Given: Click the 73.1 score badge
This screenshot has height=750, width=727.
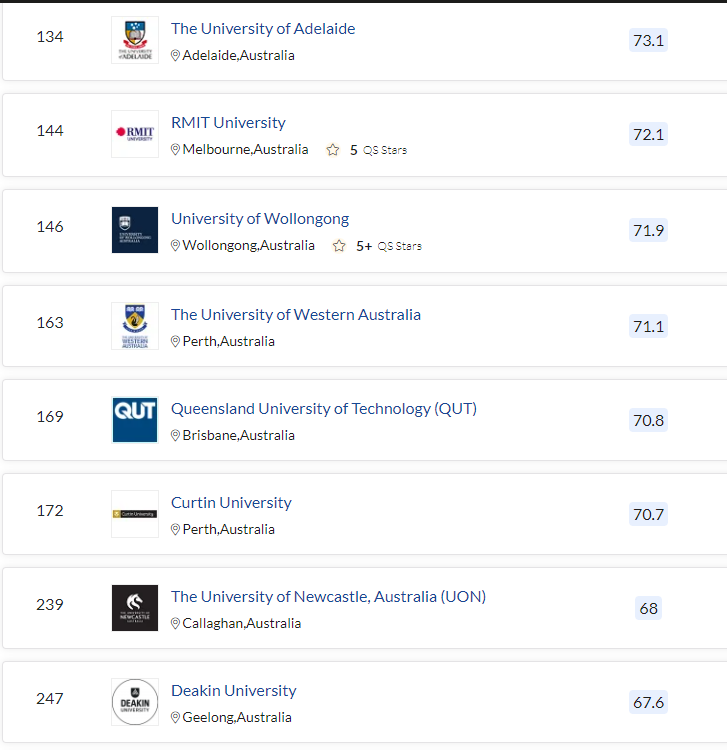Looking at the screenshot, I should pyautogui.click(x=648, y=40).
